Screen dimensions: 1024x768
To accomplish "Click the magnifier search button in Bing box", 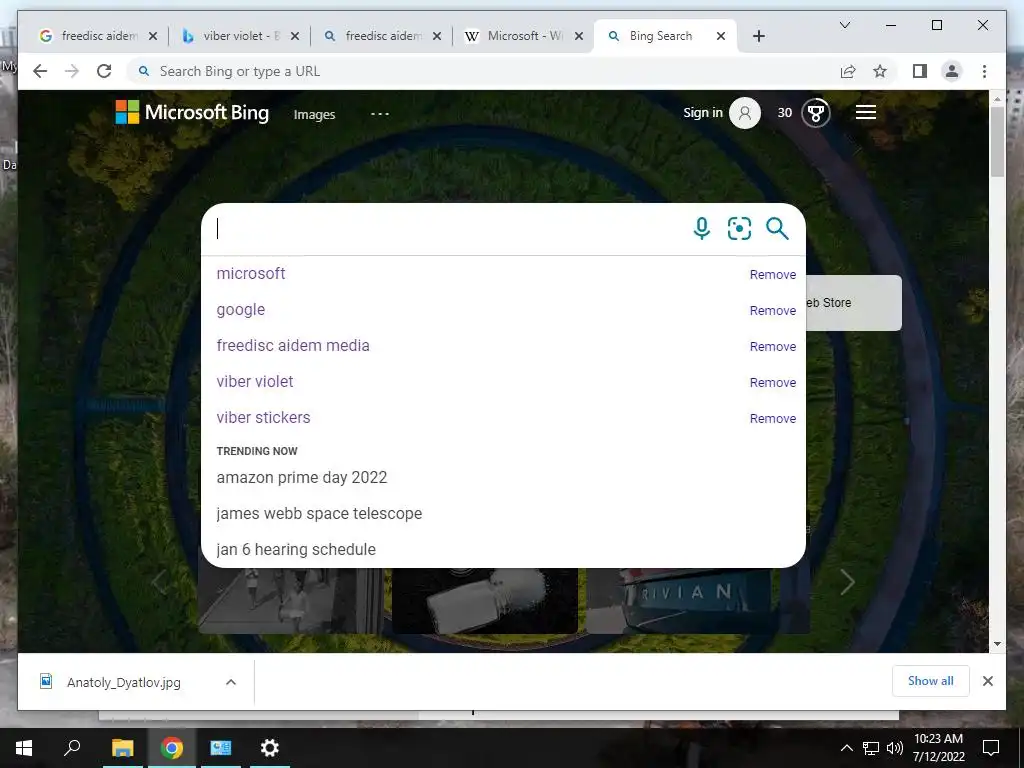I will pyautogui.click(x=777, y=229).
